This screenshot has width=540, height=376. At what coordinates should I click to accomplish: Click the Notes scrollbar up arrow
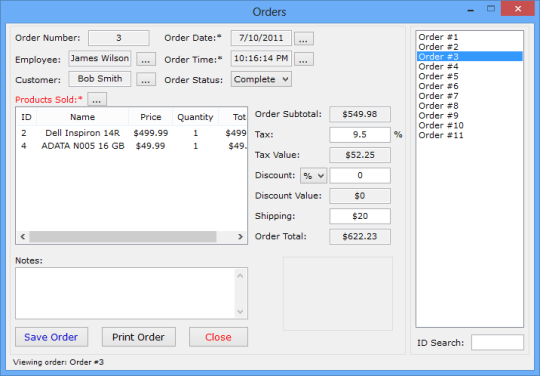click(240, 276)
